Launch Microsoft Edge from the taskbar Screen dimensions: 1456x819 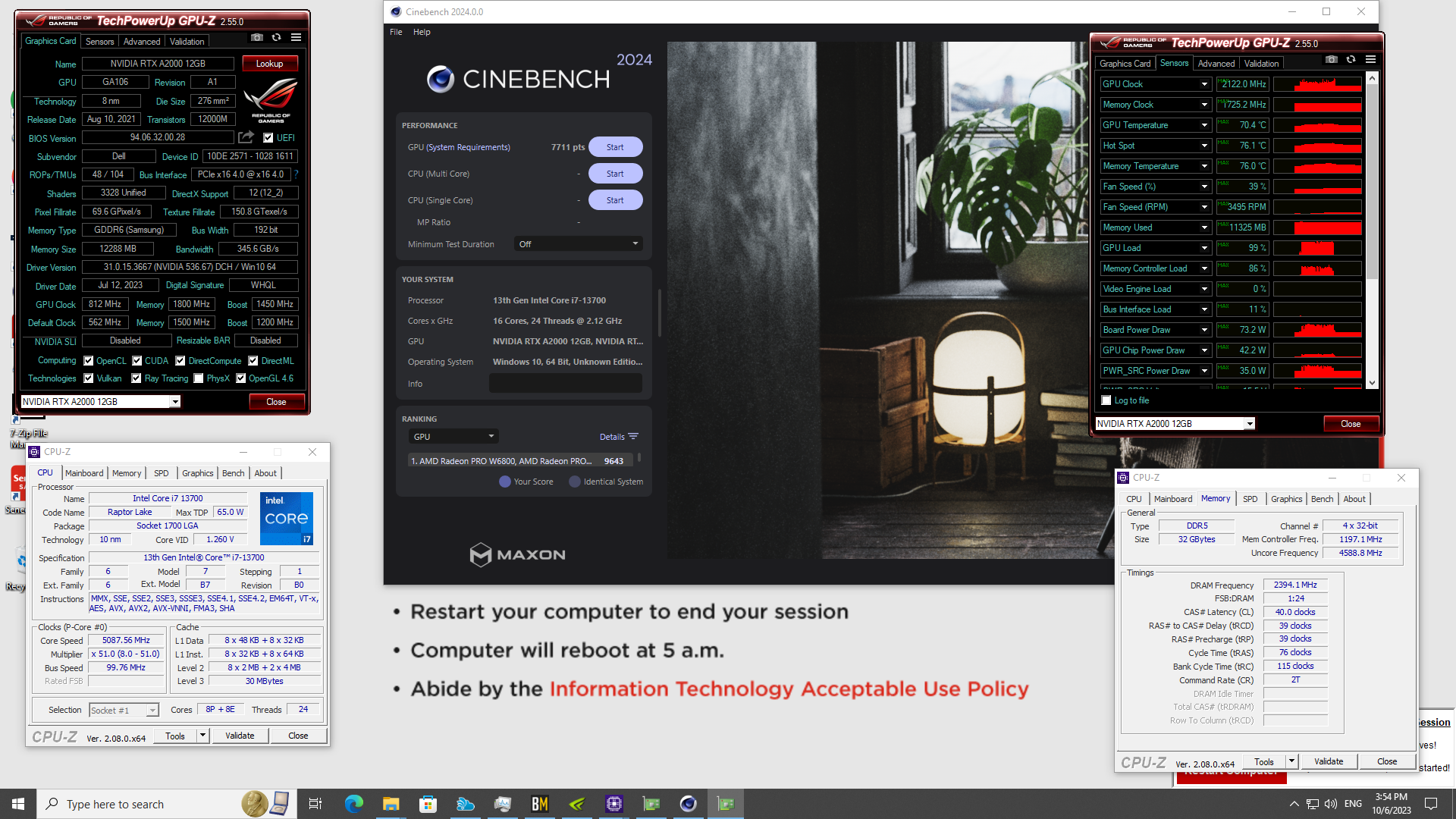[x=354, y=804]
